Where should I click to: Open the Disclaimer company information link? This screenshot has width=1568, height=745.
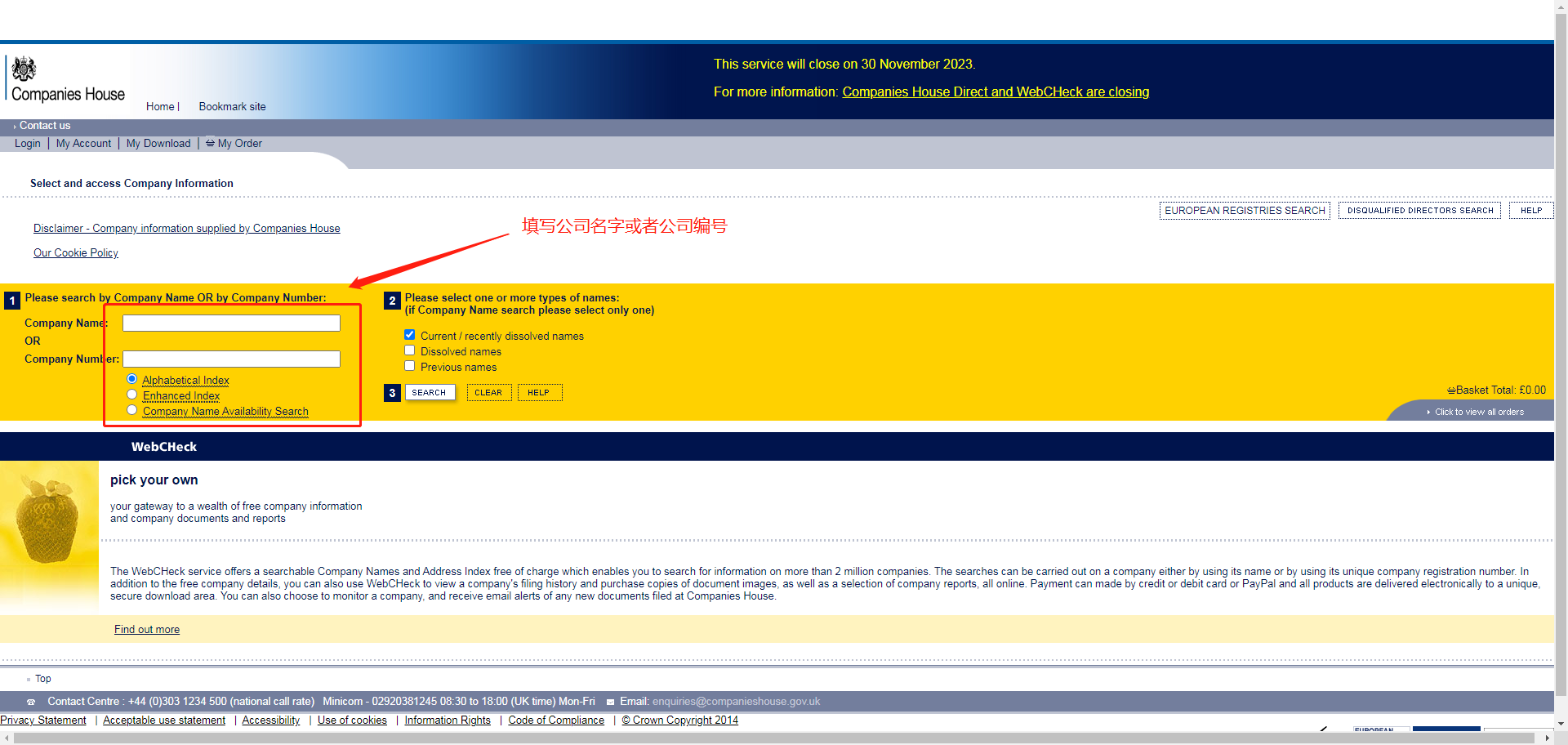(187, 229)
